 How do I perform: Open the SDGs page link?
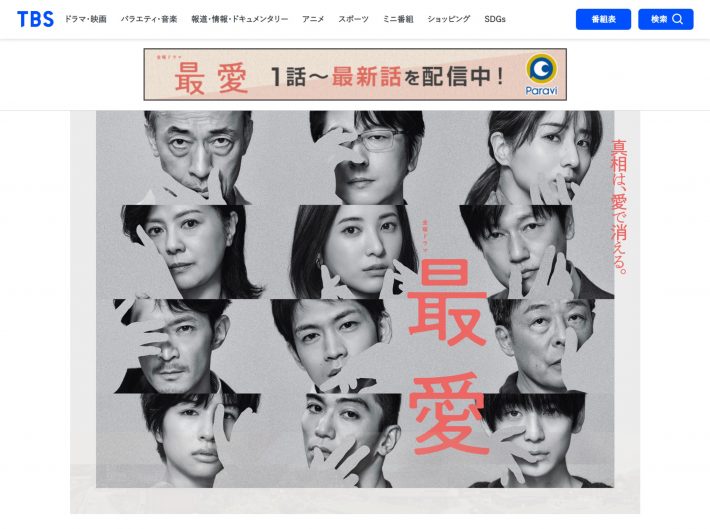point(494,19)
